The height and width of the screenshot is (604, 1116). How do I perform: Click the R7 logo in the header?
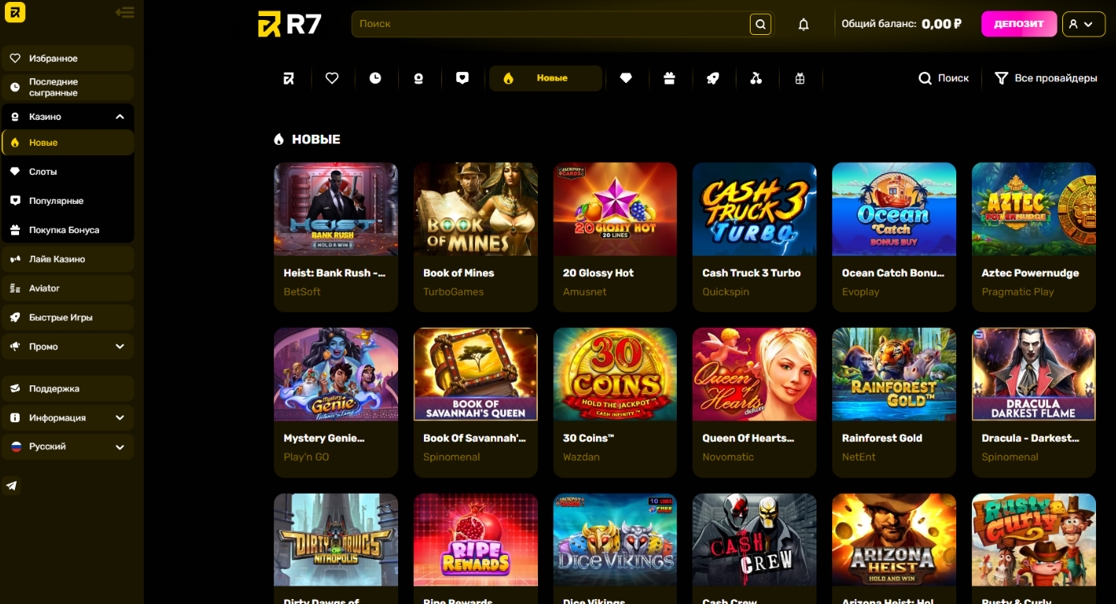(x=289, y=24)
